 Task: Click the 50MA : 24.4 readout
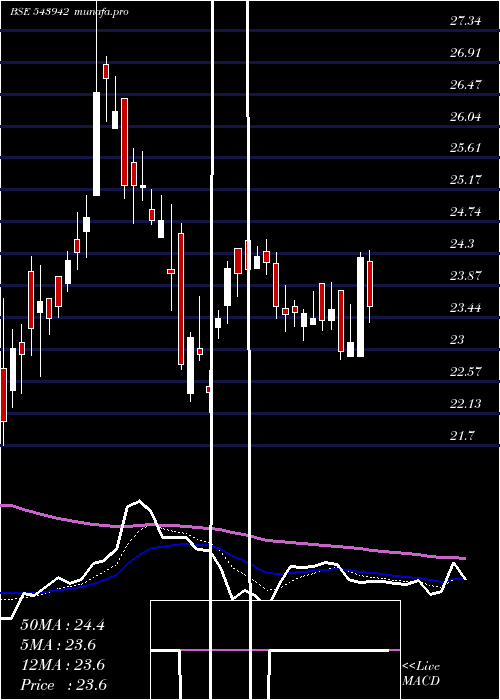62,625
